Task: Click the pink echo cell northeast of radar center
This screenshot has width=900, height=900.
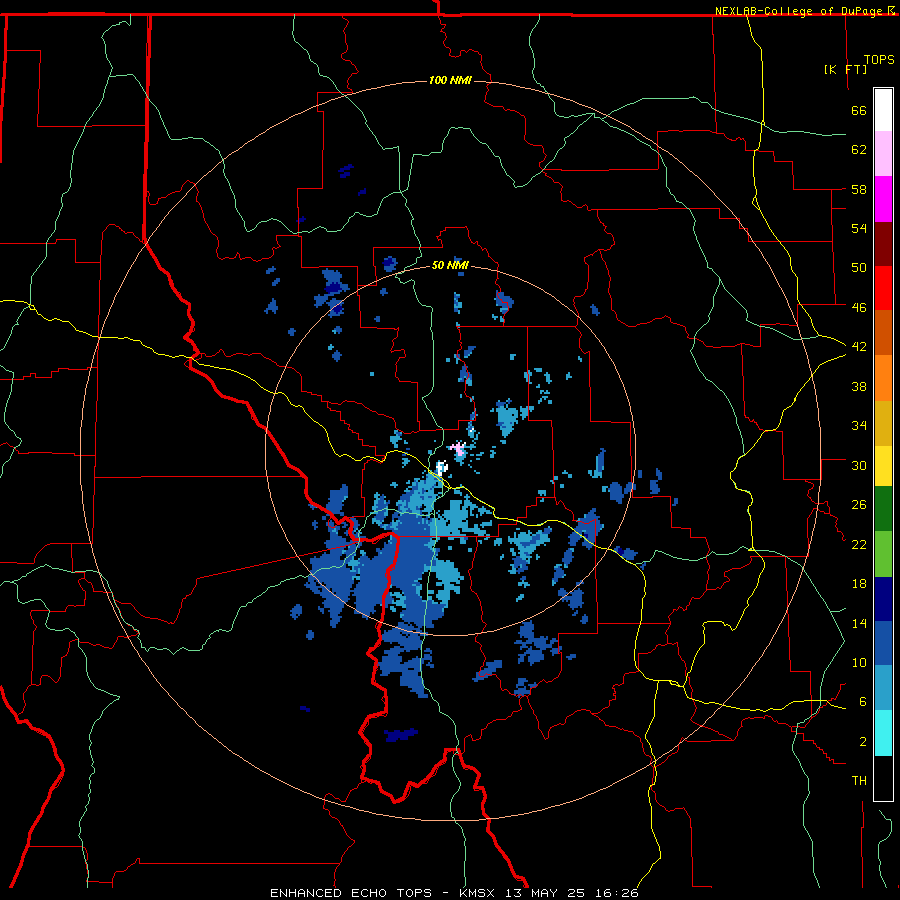Action: coord(459,448)
